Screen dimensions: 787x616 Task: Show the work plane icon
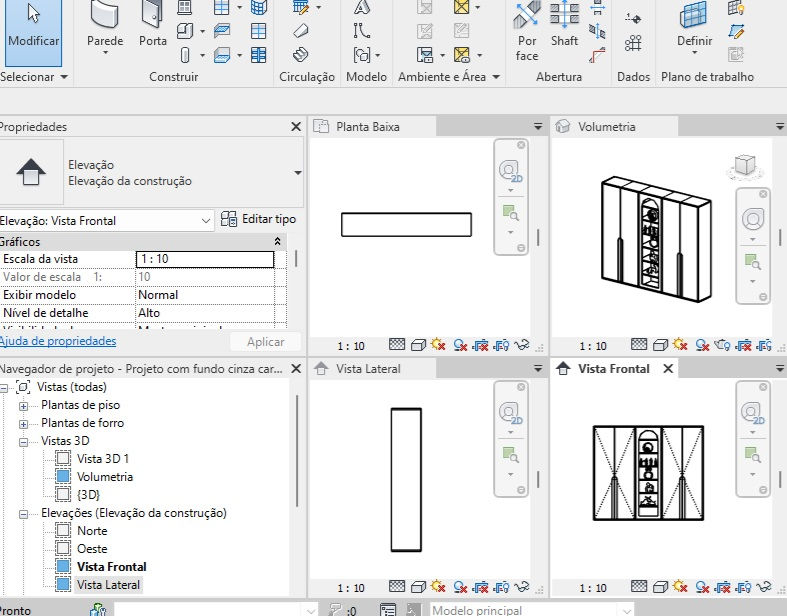pyautogui.click(x=736, y=7)
